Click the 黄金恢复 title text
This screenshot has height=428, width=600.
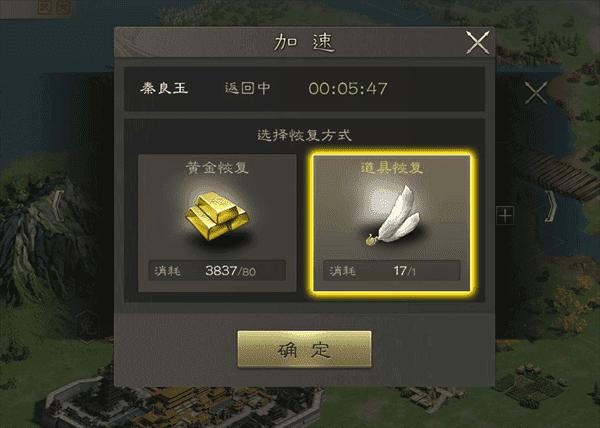217,168
